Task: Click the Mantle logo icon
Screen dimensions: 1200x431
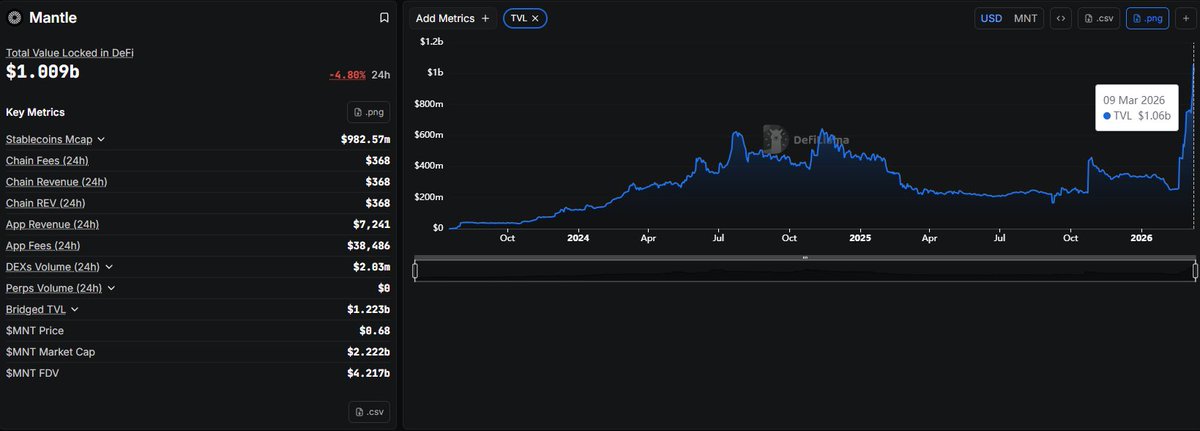Action: pyautogui.click(x=14, y=18)
